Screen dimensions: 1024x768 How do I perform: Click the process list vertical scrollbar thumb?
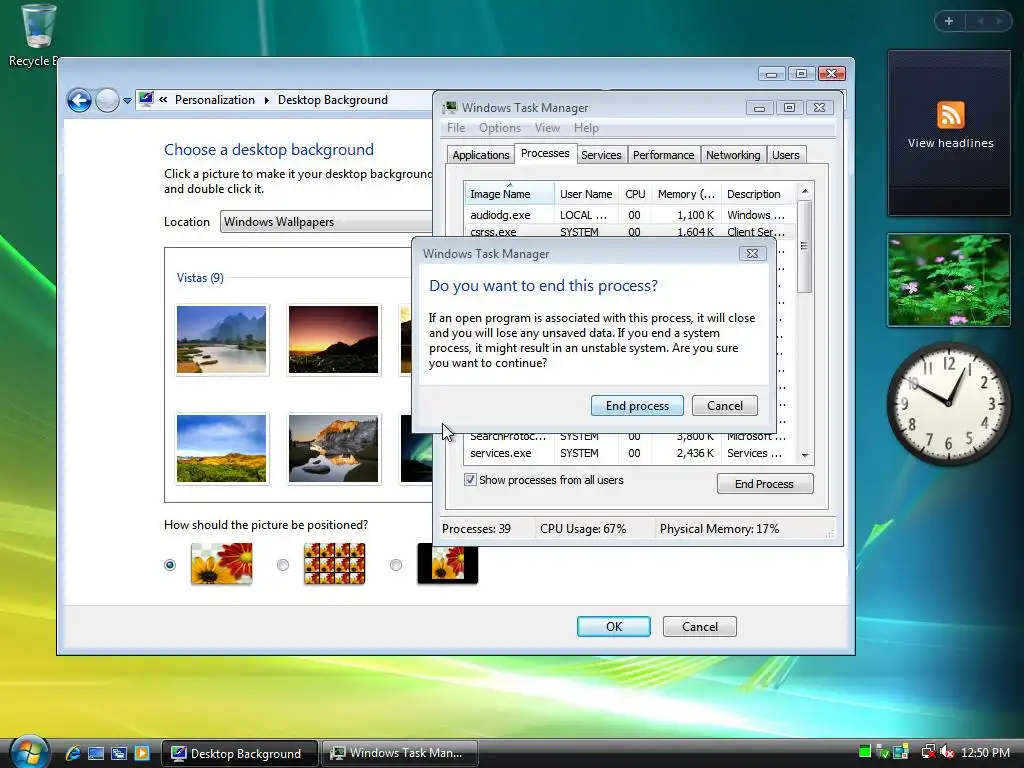click(x=805, y=246)
